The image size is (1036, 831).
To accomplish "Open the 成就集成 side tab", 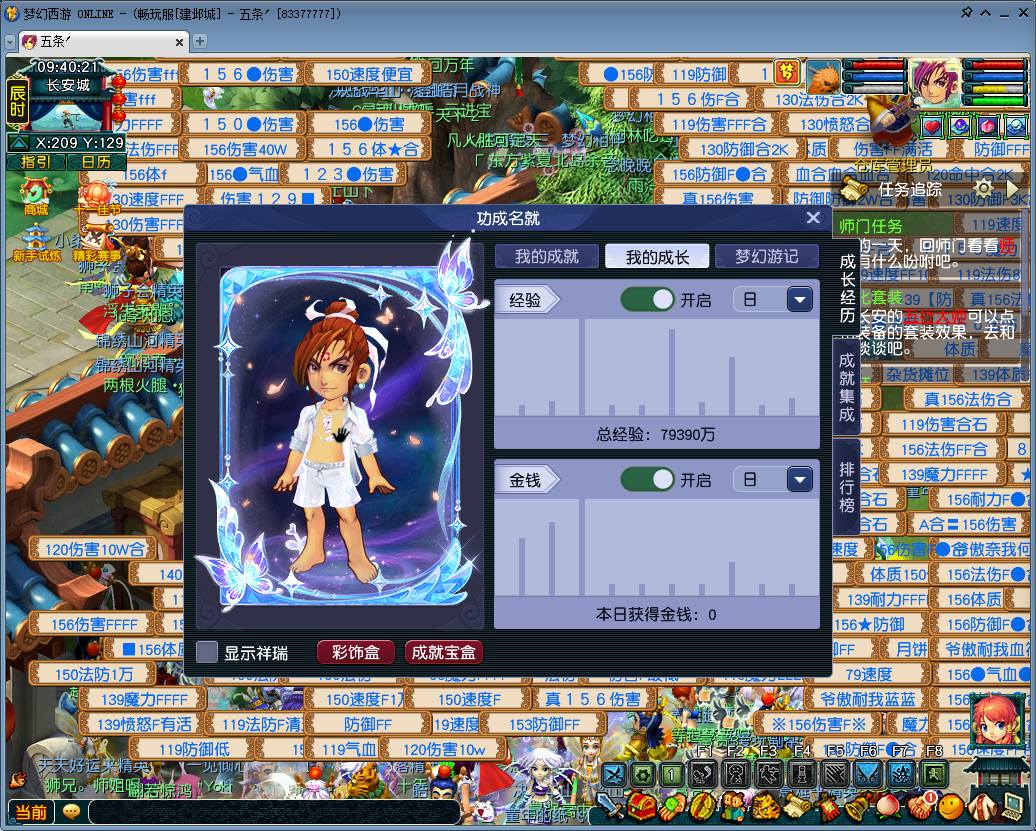I will [x=847, y=387].
